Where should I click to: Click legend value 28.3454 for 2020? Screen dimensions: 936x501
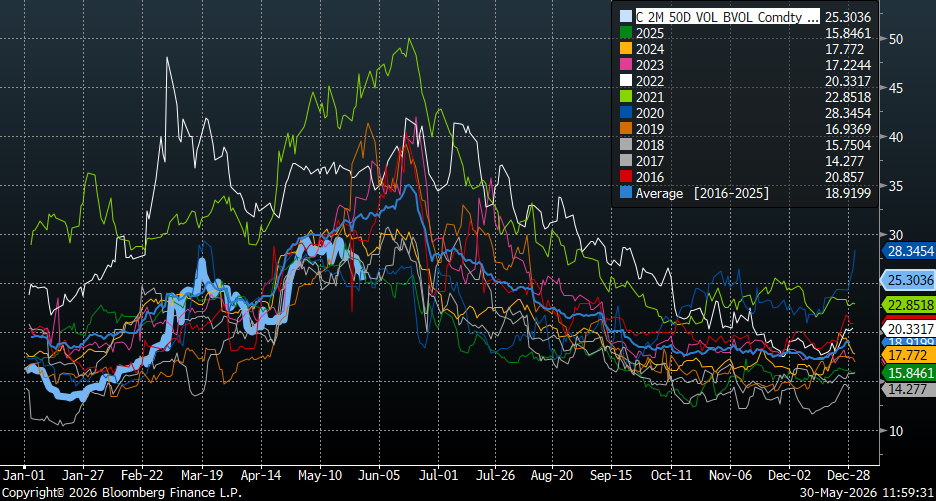point(847,113)
